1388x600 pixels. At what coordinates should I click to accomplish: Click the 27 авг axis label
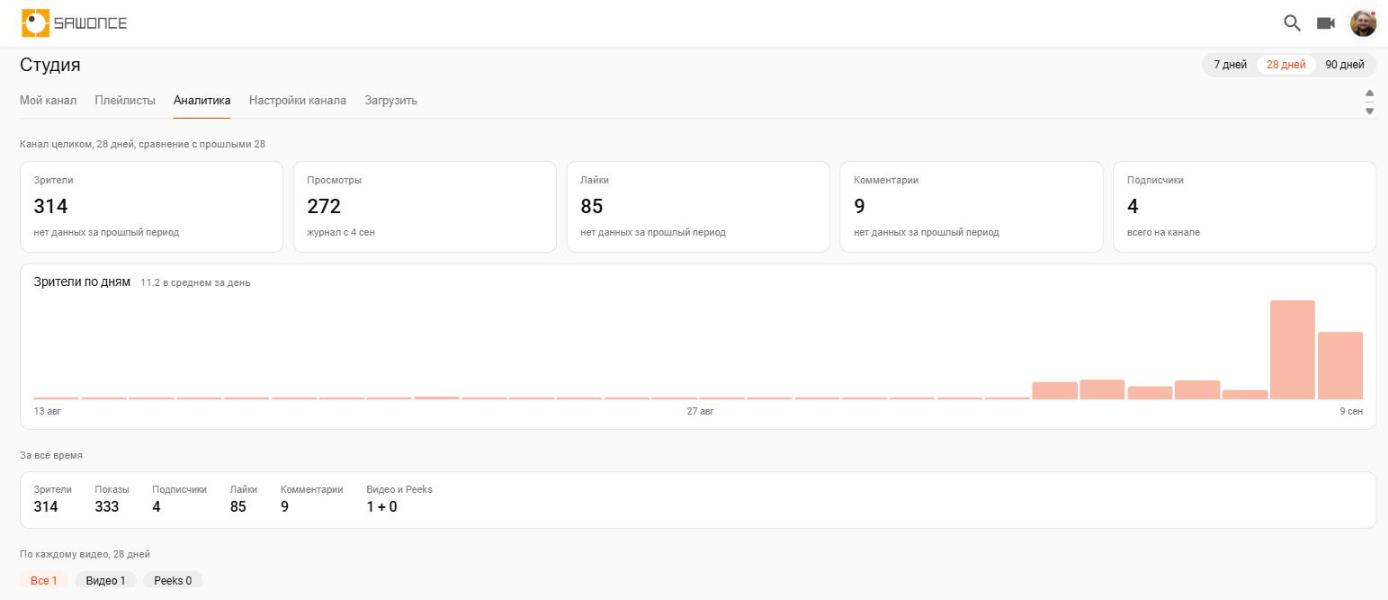pyautogui.click(x=700, y=411)
